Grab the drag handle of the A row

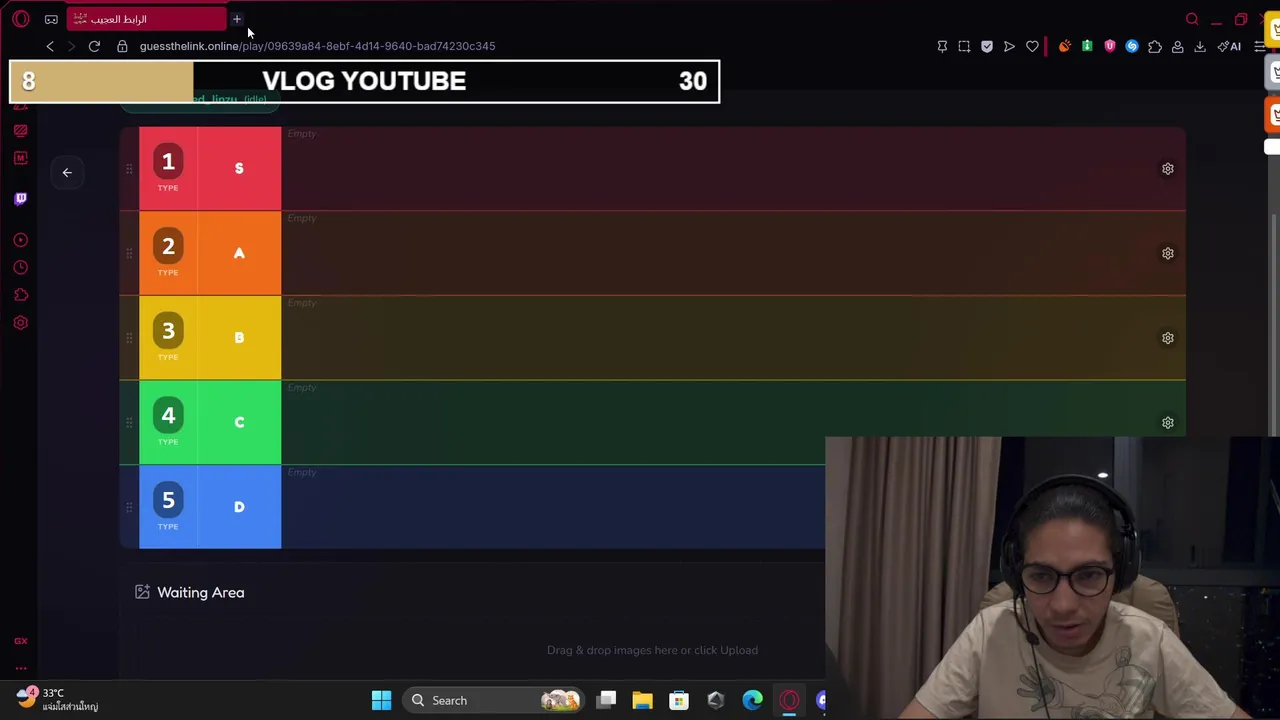(x=129, y=254)
